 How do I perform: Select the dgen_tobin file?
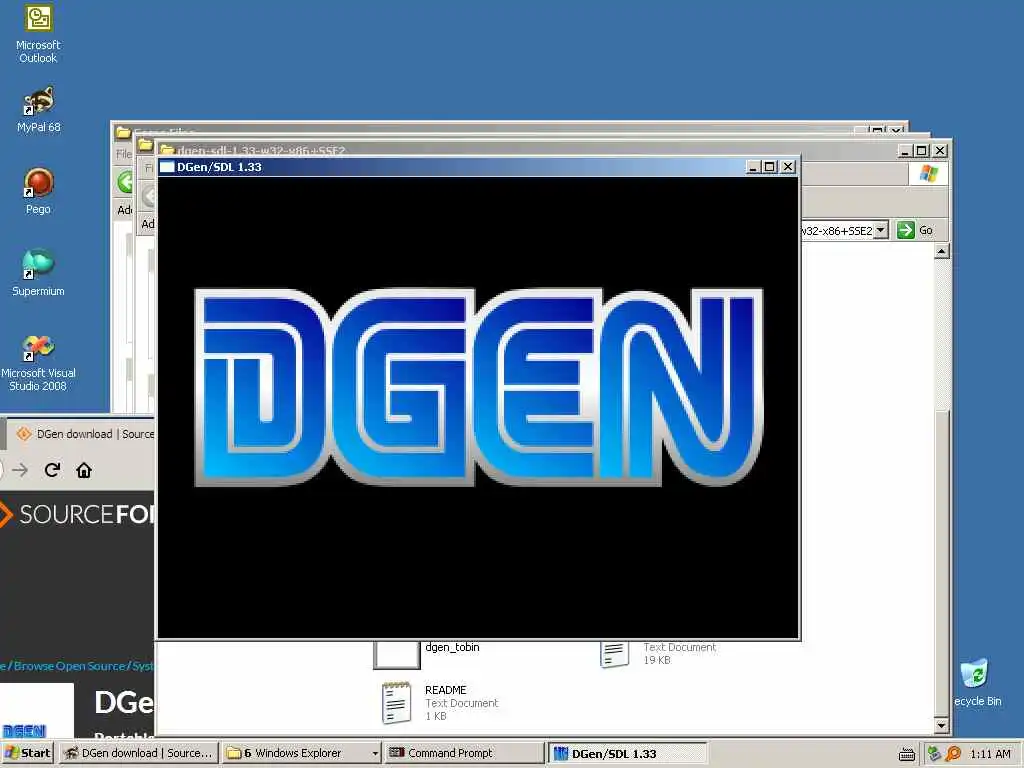pos(428,653)
